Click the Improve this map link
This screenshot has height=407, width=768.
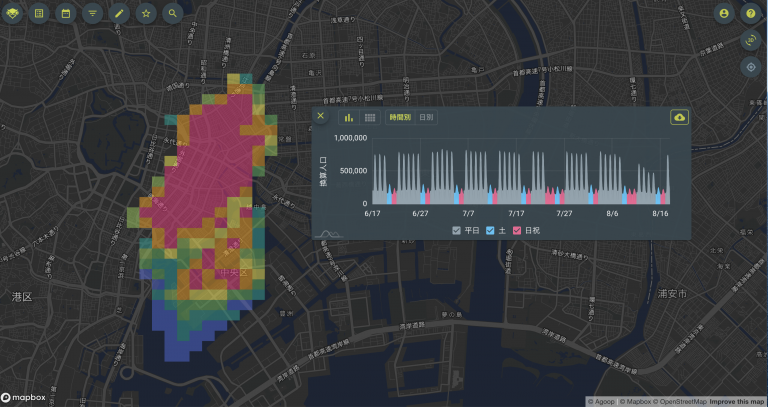tap(737, 401)
